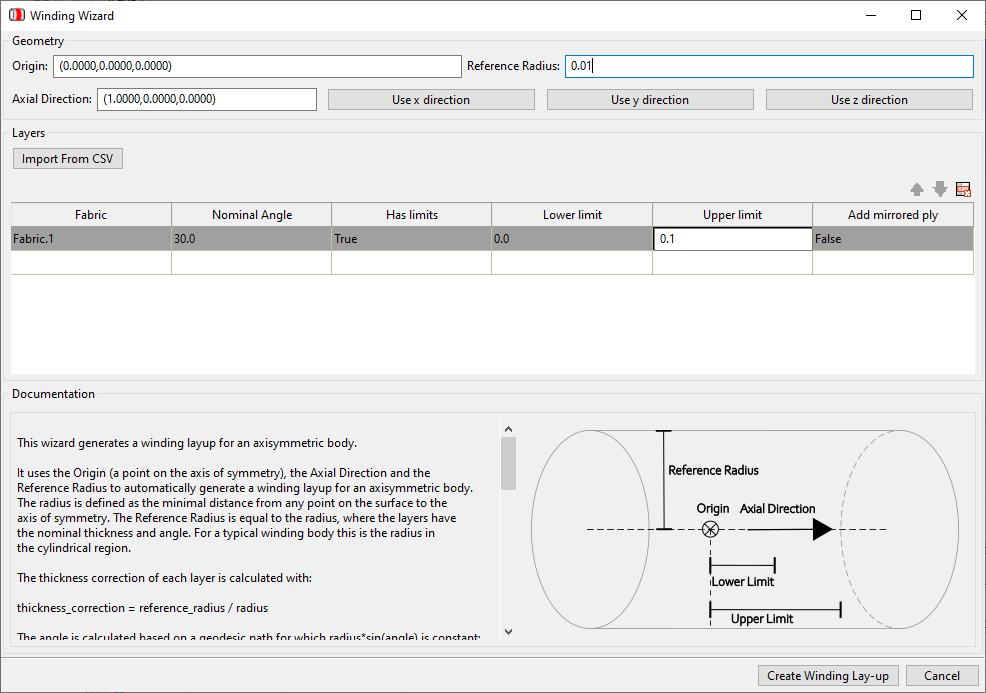Change the Nominal Angle value of 30.0
This screenshot has height=693, width=986.
[x=250, y=238]
